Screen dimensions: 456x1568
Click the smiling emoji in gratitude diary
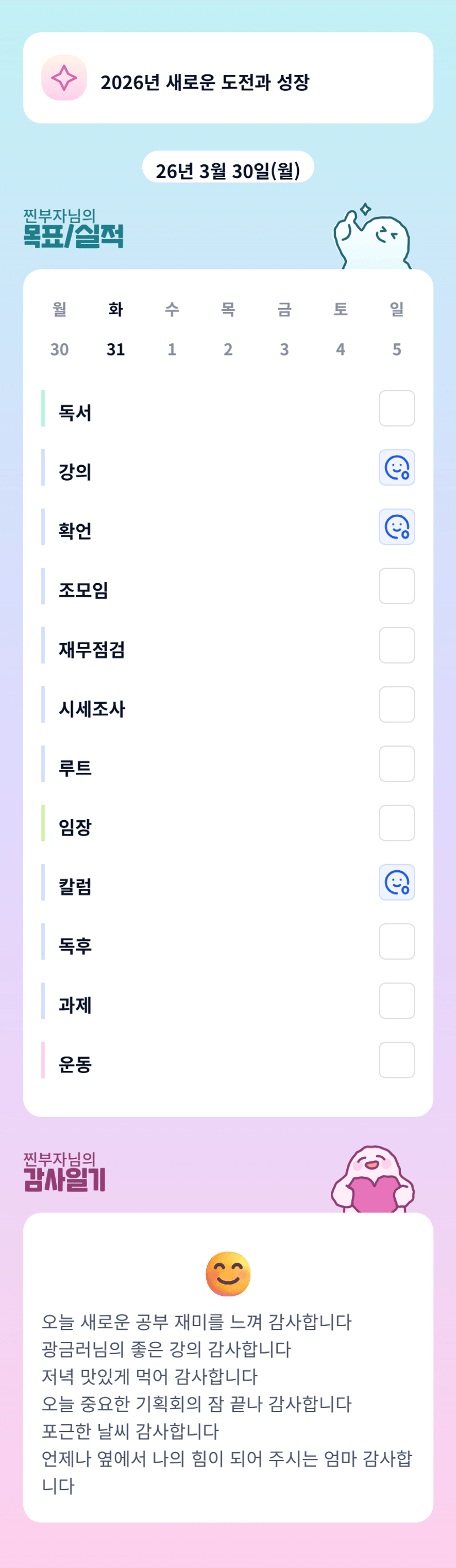[x=228, y=1273]
